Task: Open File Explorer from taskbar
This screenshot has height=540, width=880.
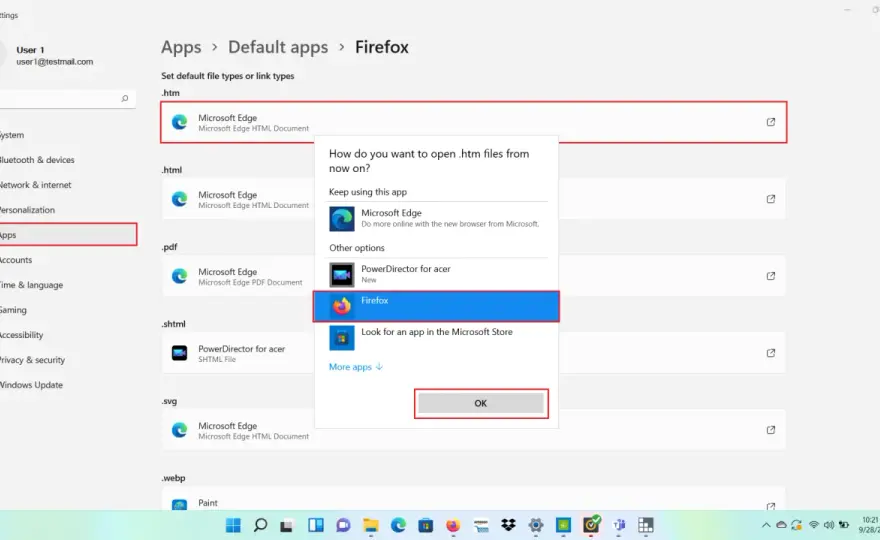Action: 370,525
